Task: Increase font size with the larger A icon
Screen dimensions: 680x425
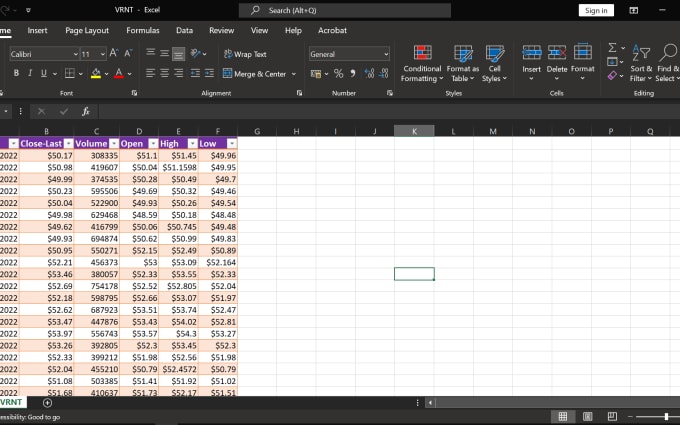Action: pos(114,53)
